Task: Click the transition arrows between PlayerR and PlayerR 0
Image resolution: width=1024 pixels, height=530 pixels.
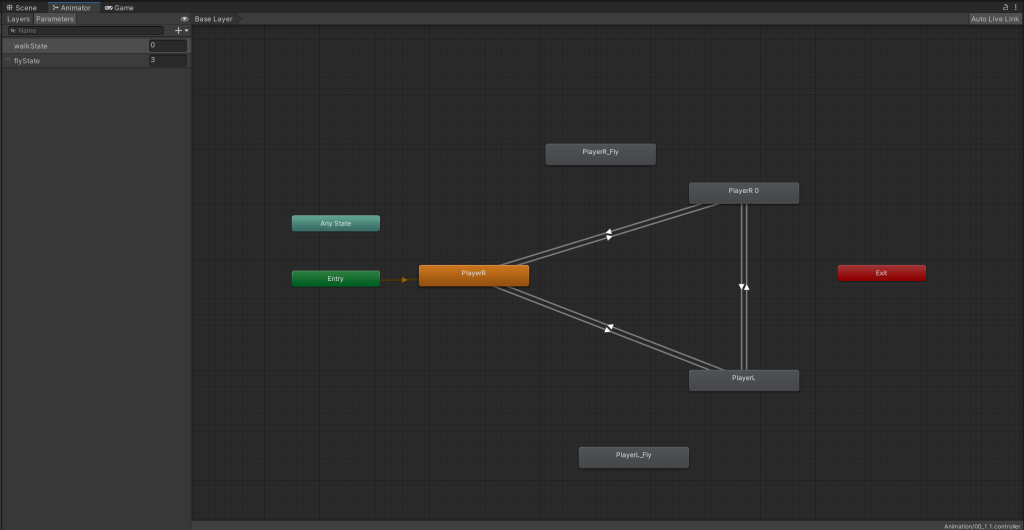Action: point(608,235)
